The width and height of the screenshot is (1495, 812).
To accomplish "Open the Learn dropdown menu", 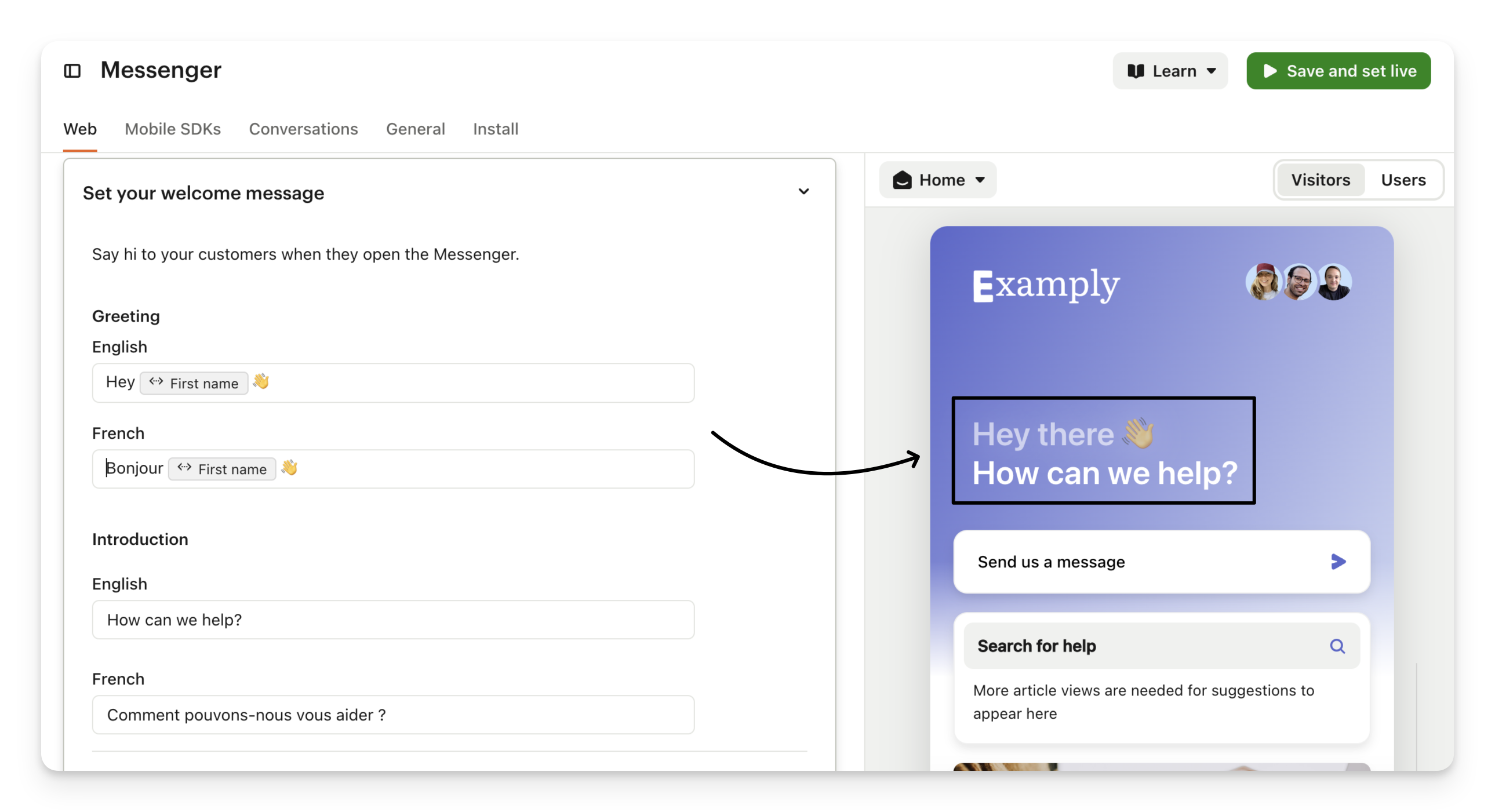I will click(1211, 71).
